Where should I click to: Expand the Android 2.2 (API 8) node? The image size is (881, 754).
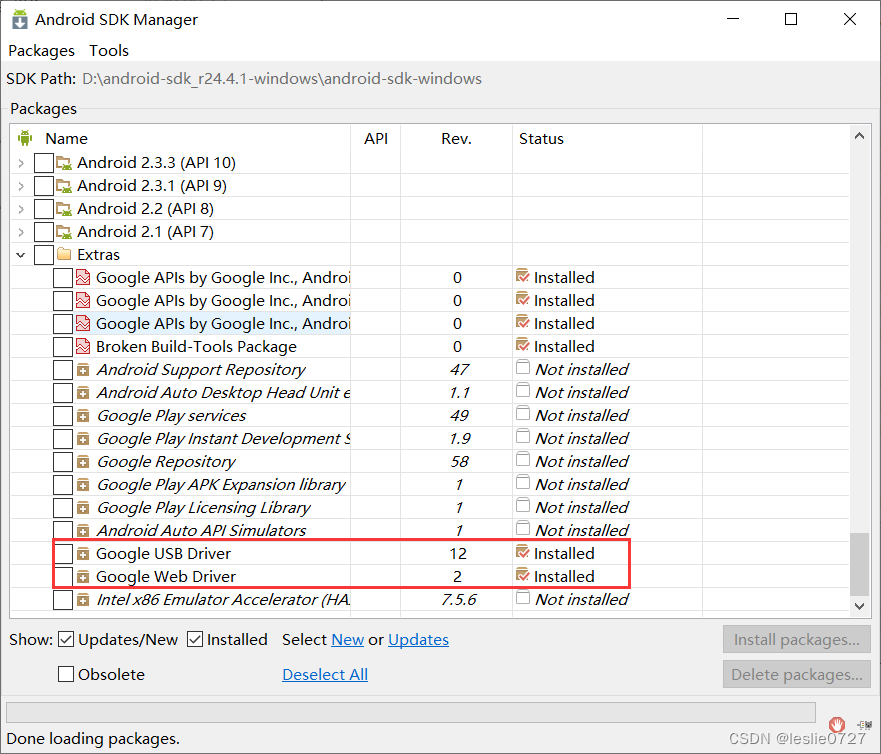pyautogui.click(x=21, y=210)
